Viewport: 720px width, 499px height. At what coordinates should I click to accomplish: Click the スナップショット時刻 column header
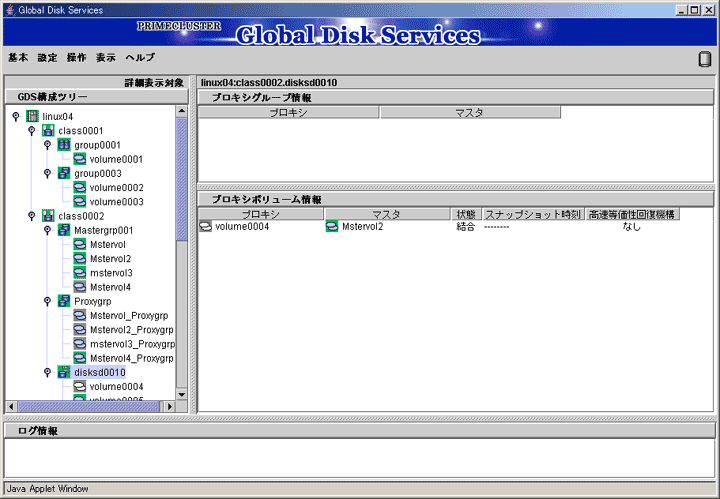pos(533,214)
